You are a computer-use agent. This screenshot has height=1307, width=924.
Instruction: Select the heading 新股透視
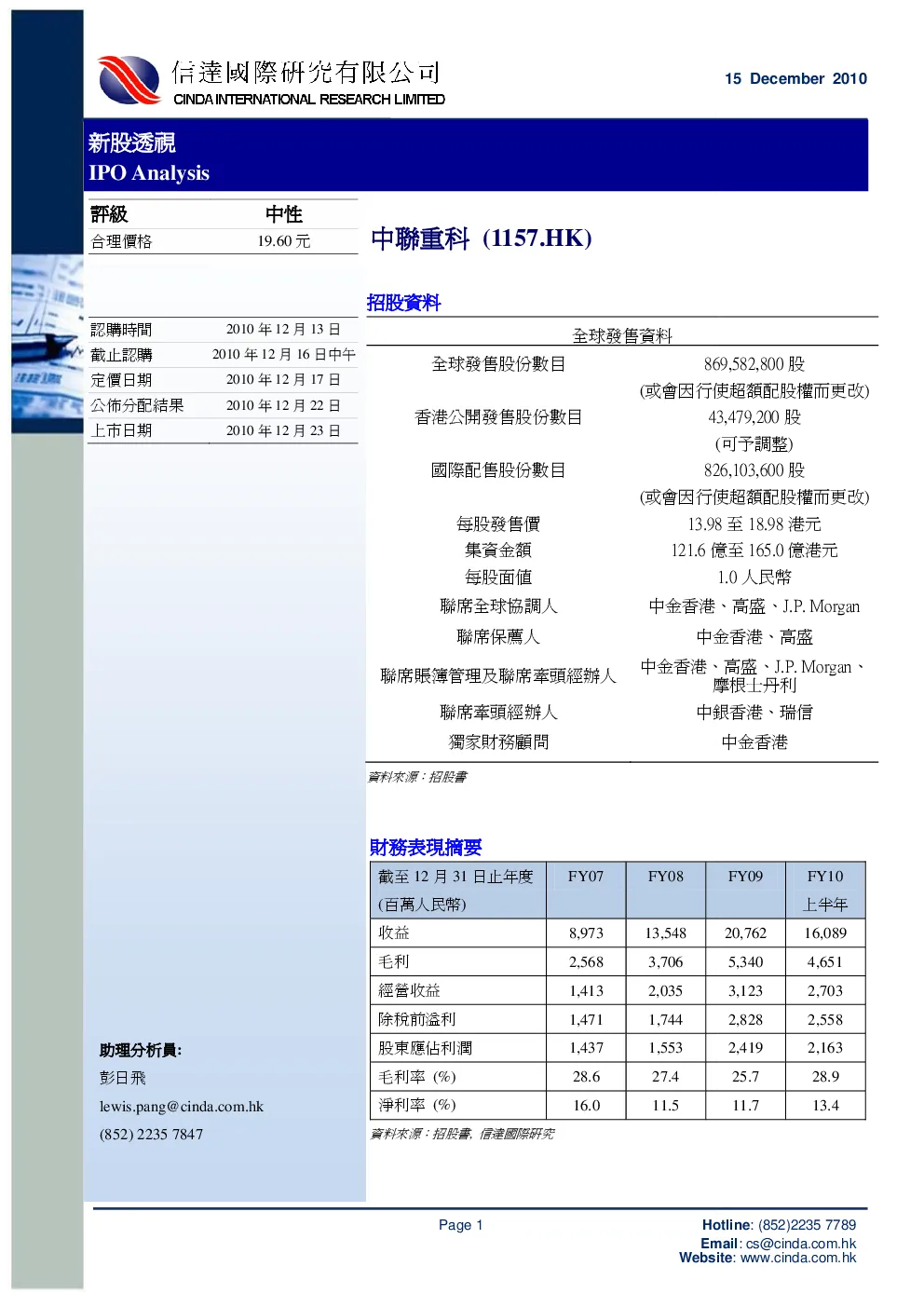(x=132, y=143)
